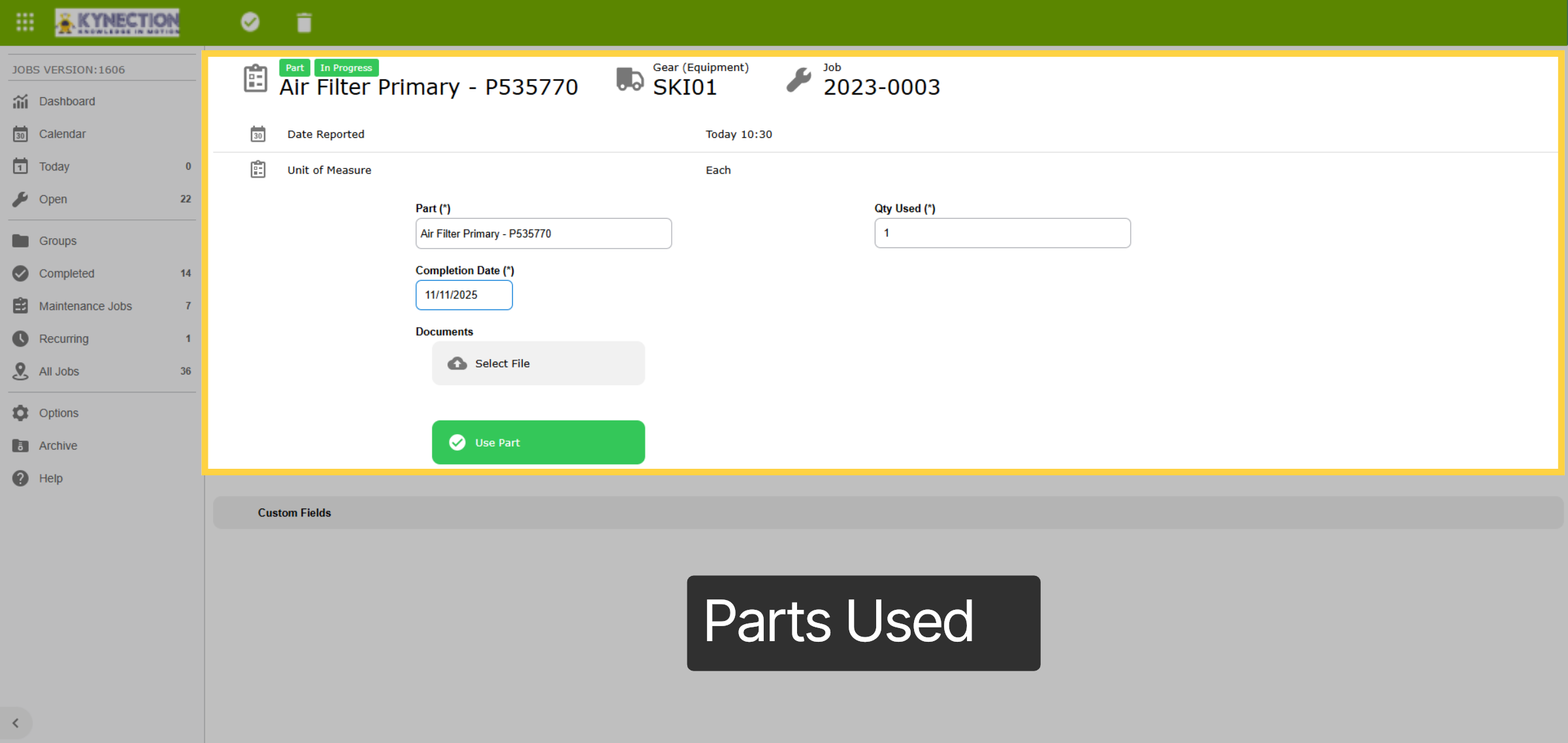Go to Today jobs list
The width and height of the screenshot is (1568, 743).
[x=102, y=166]
